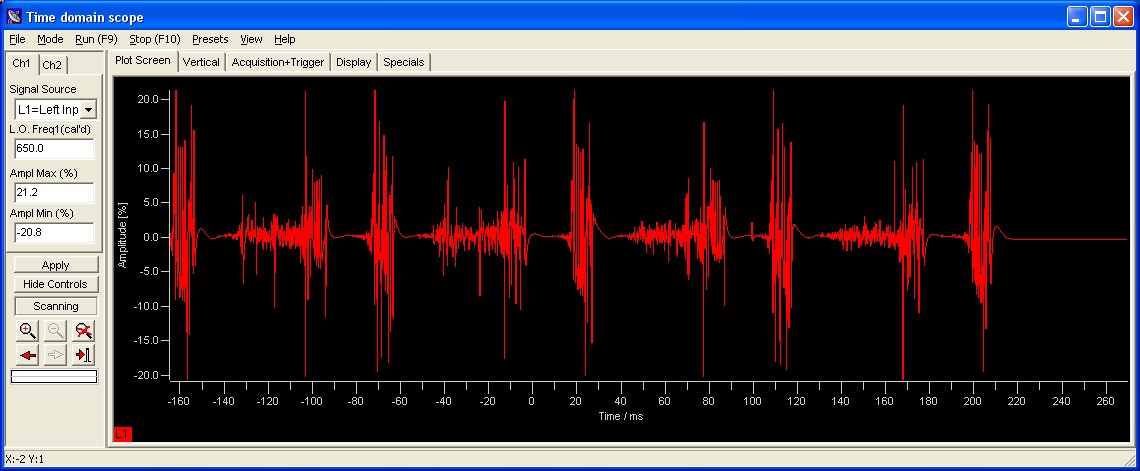The height and width of the screenshot is (471, 1140).
Task: Click the red left arrow scroll icon
Action: point(28,355)
